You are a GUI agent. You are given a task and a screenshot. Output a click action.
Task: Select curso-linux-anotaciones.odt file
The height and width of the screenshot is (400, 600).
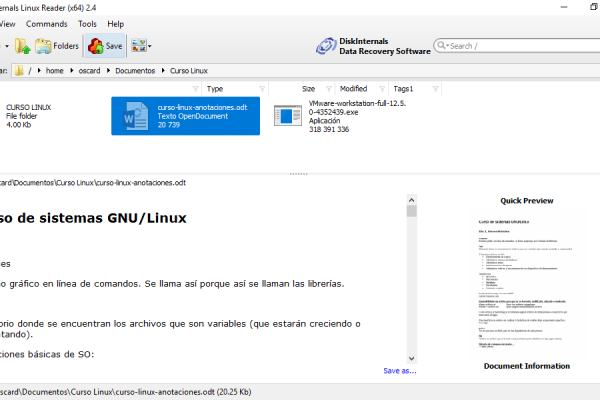[x=186, y=116]
